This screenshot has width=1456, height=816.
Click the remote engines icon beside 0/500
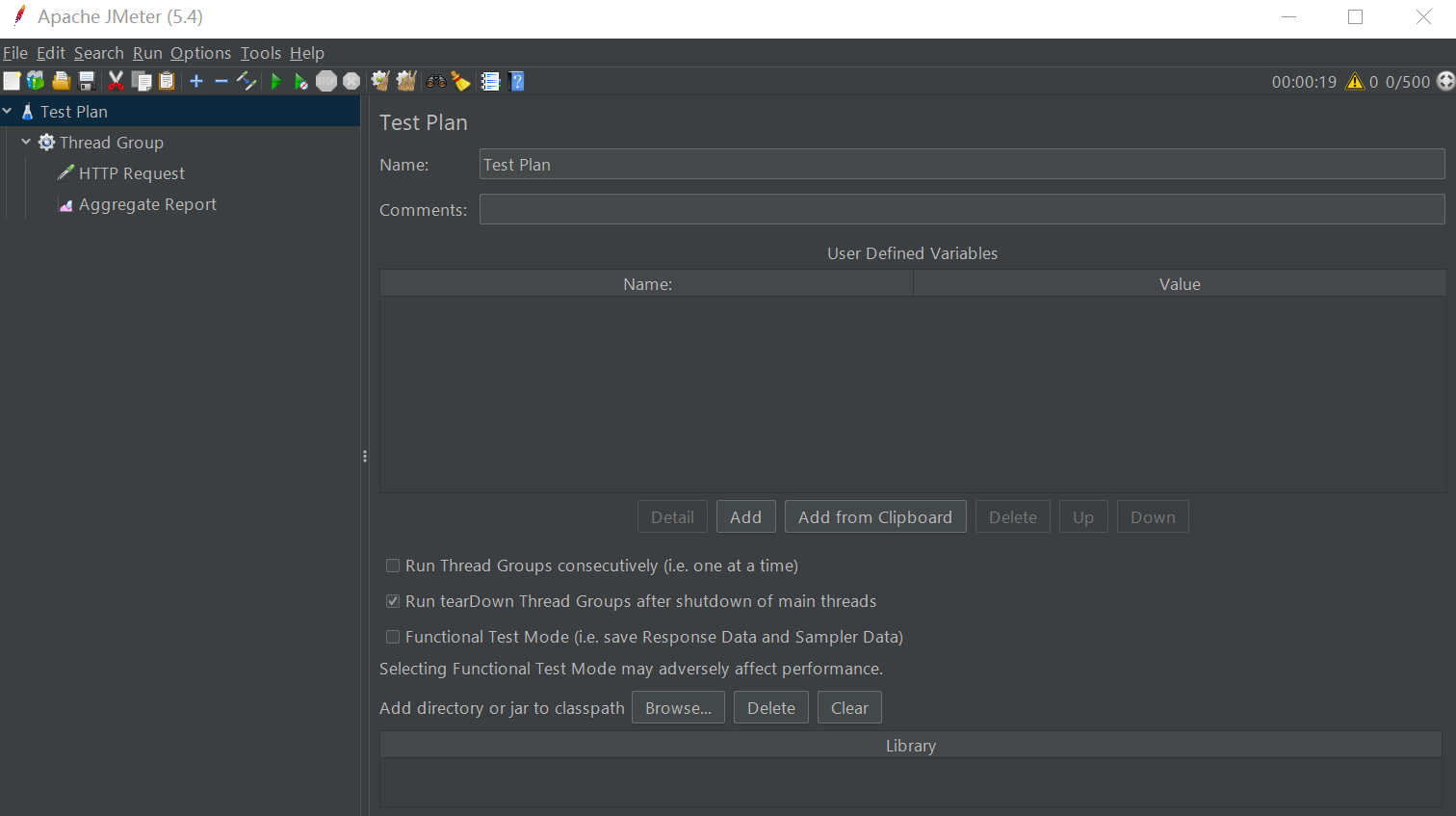[x=1445, y=81]
